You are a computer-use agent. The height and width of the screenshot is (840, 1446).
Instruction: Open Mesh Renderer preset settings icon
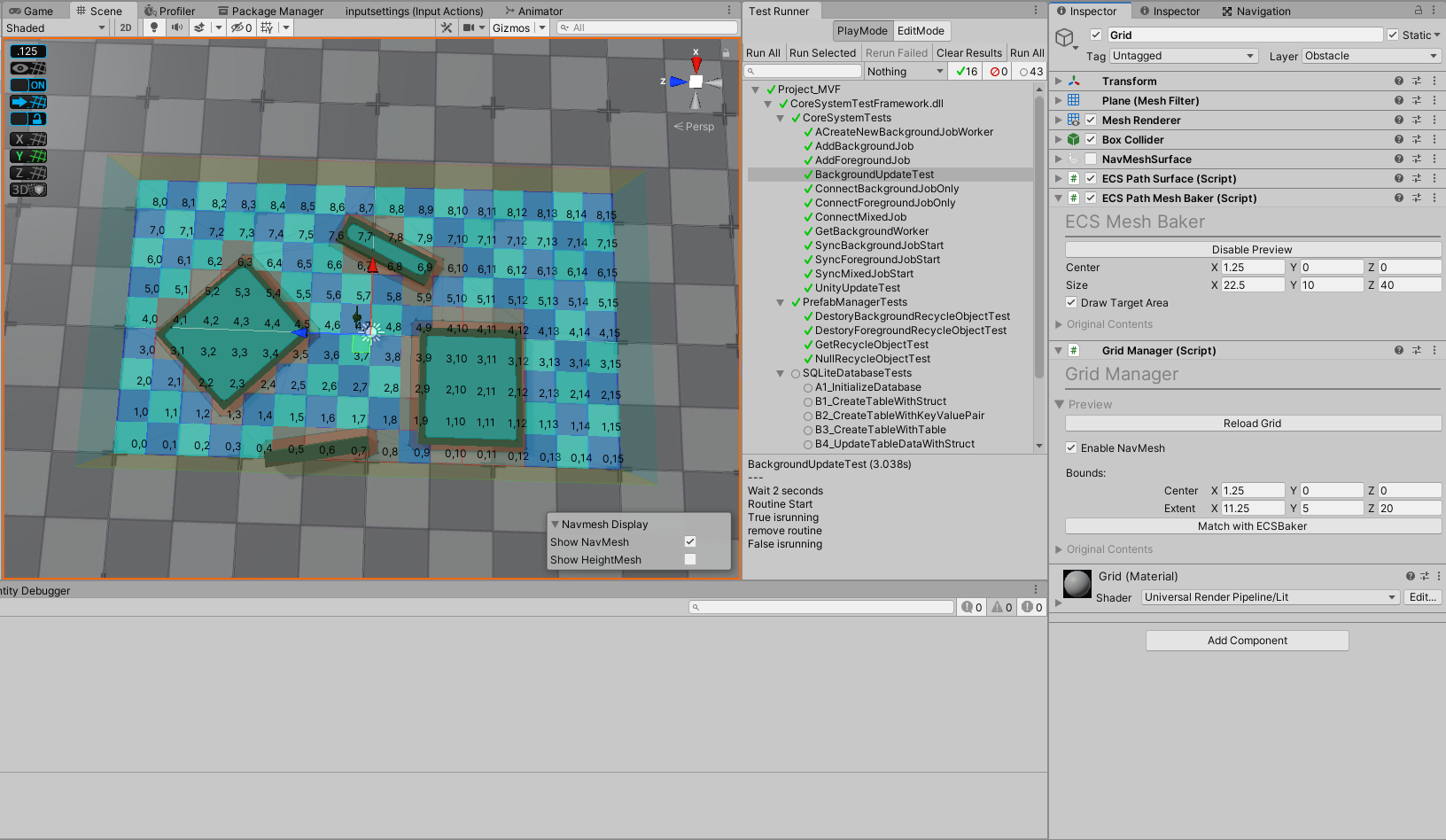pyautogui.click(x=1417, y=120)
